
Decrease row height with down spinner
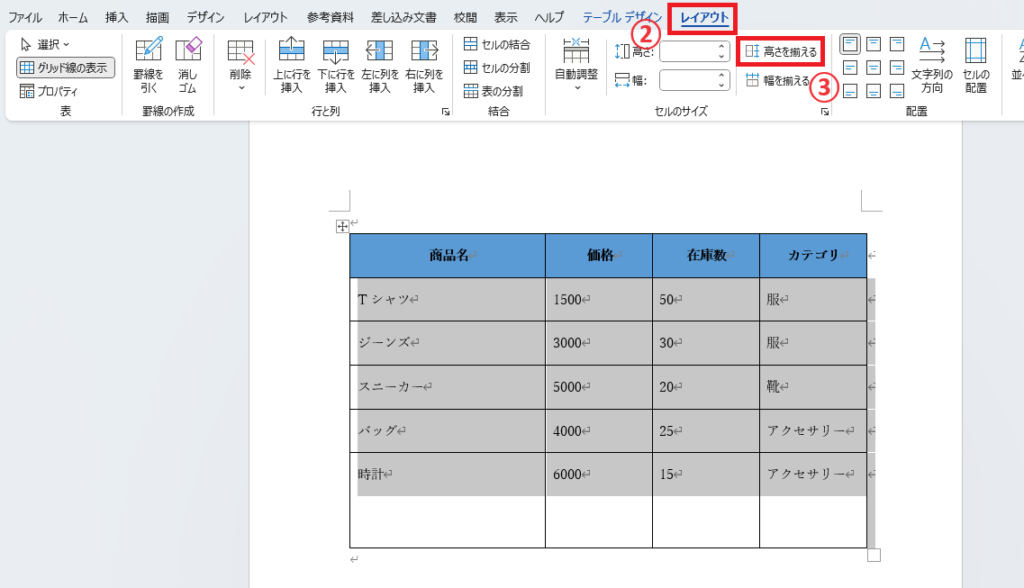click(721, 57)
